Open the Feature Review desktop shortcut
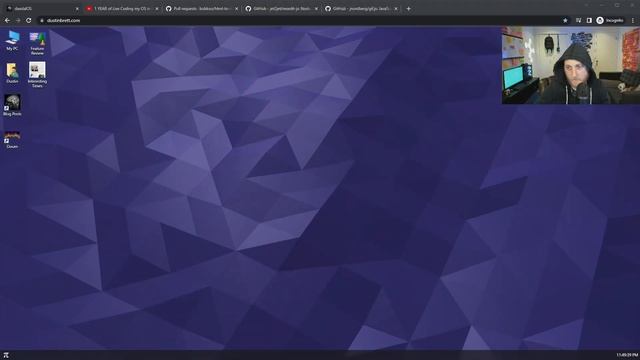This screenshot has width=640, height=360. pyautogui.click(x=37, y=43)
